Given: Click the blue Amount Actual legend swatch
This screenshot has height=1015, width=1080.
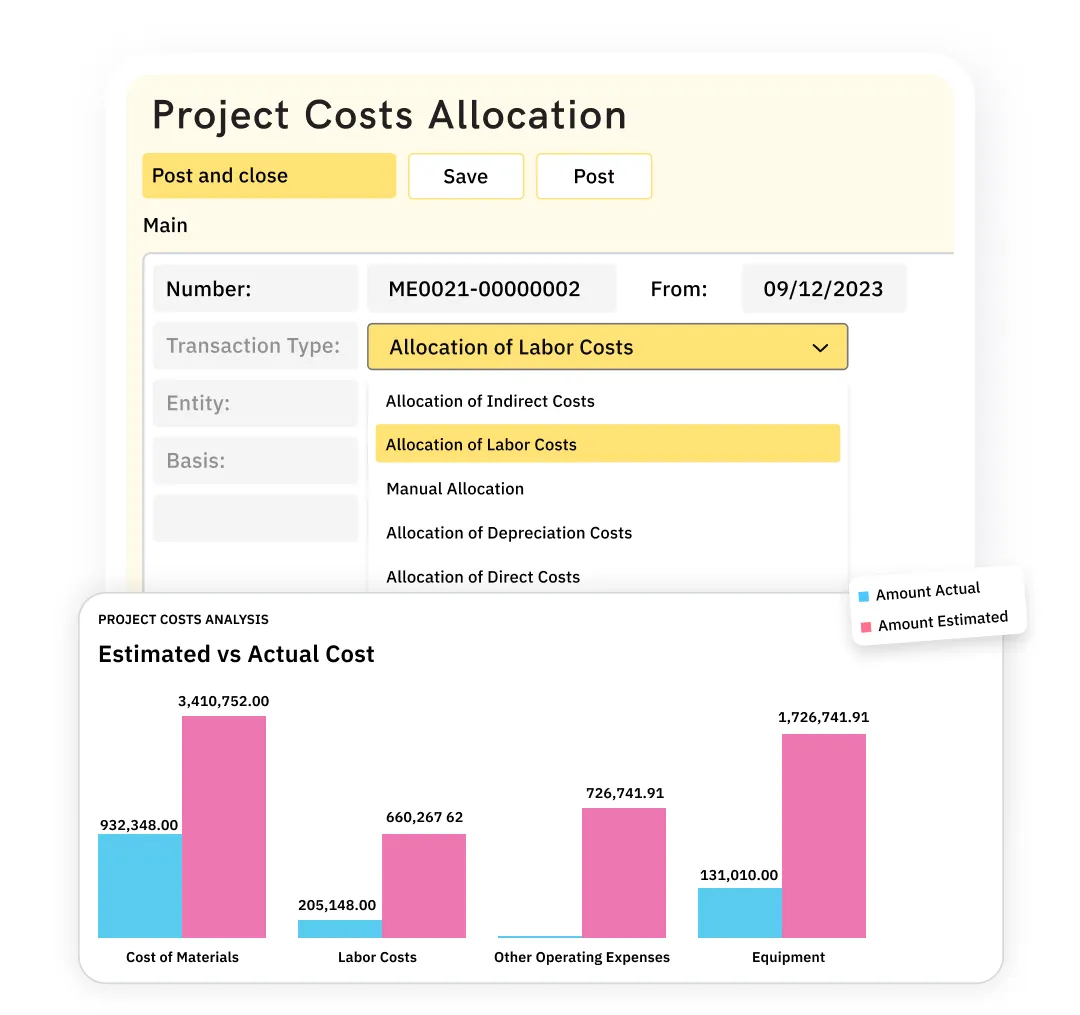Looking at the screenshot, I should 864,596.
